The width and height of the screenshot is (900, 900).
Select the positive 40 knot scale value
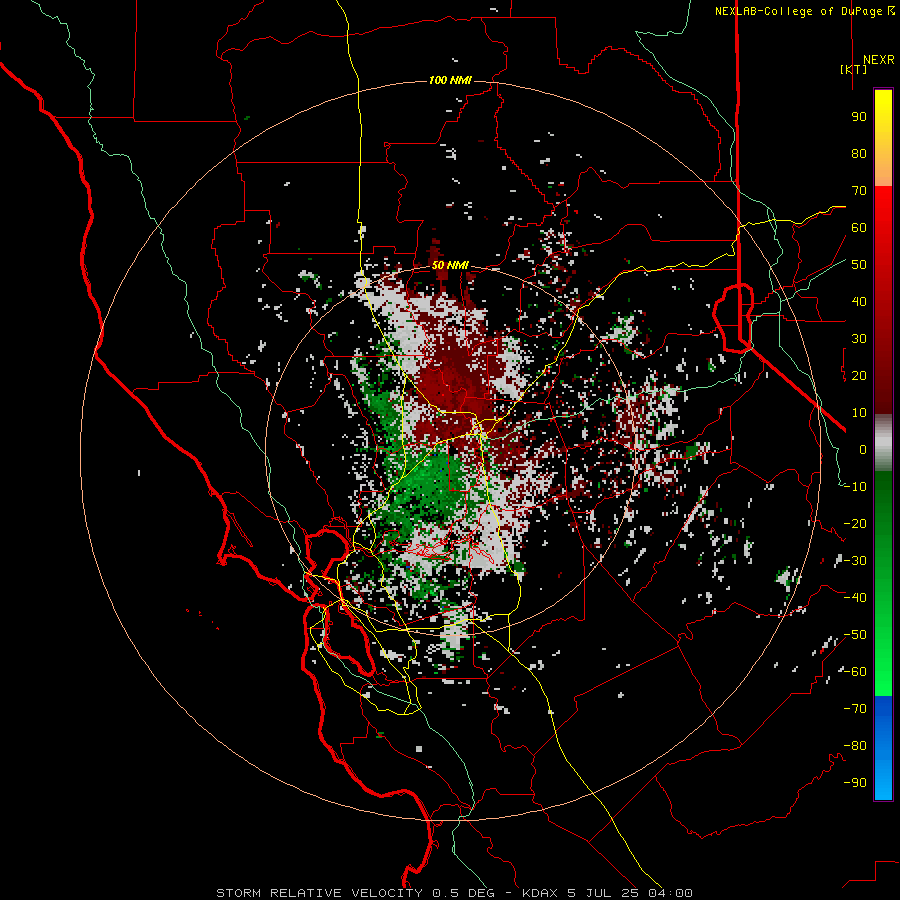click(x=859, y=301)
